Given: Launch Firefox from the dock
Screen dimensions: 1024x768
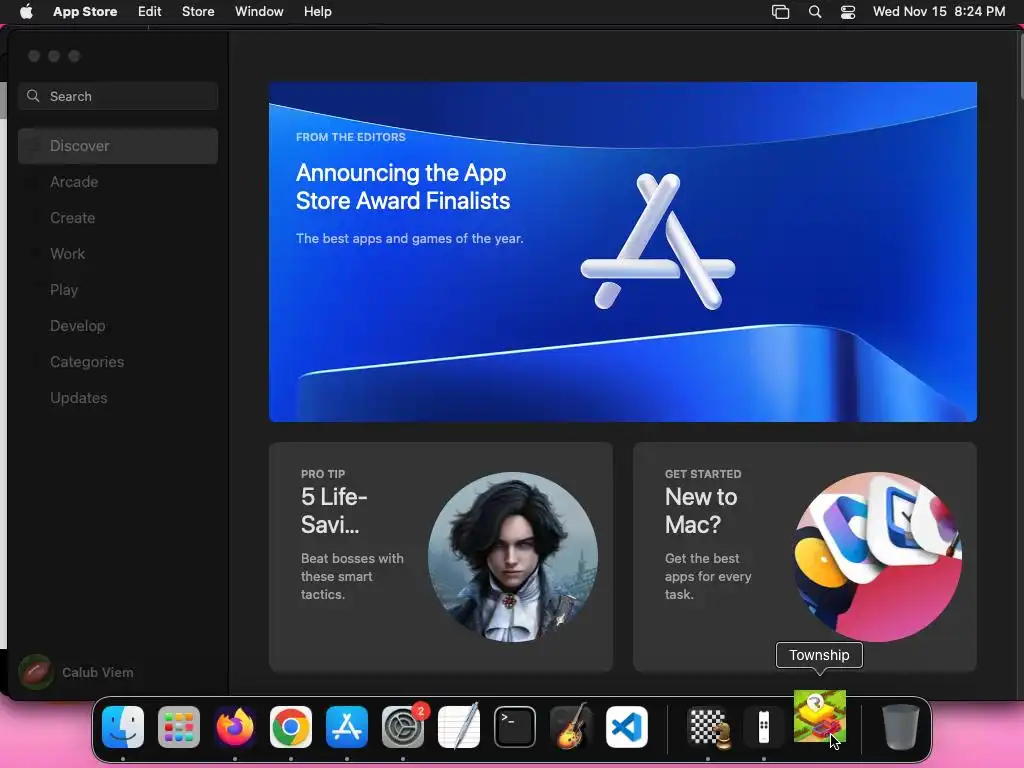Looking at the screenshot, I should click(x=235, y=727).
